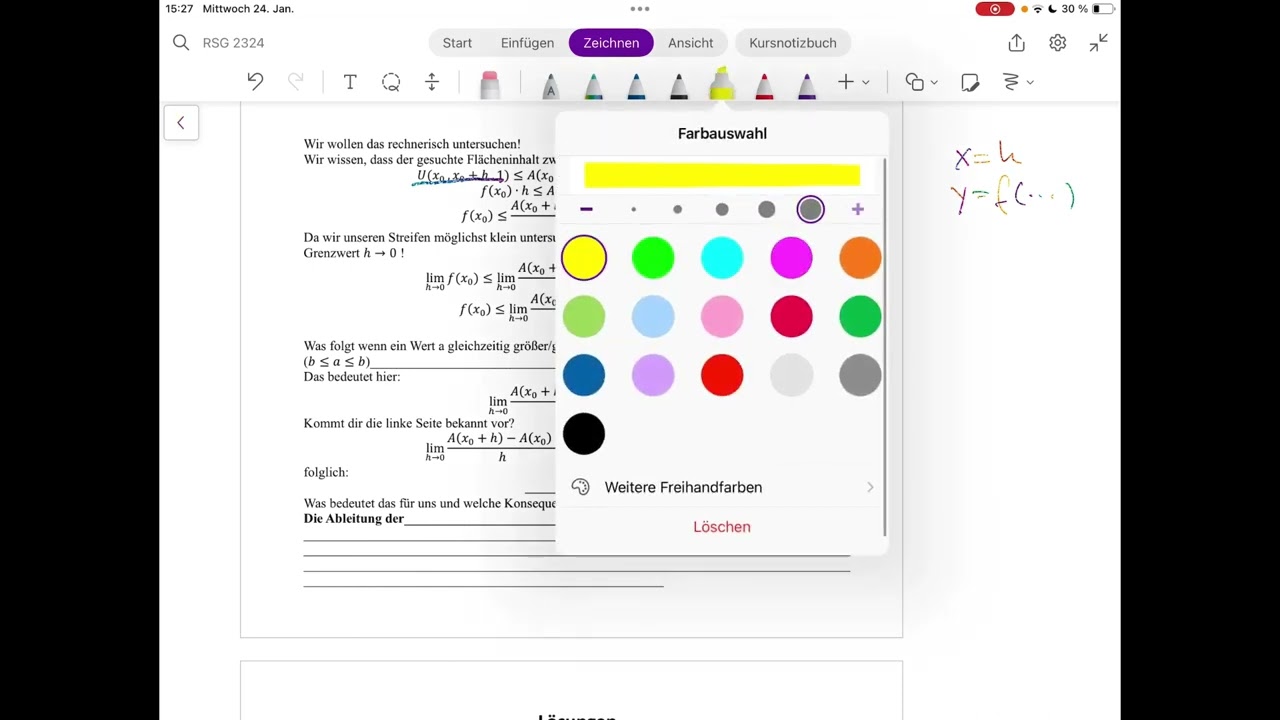The width and height of the screenshot is (1280, 720).
Task: Select the Text tool (T icon)
Action: pyautogui.click(x=350, y=82)
